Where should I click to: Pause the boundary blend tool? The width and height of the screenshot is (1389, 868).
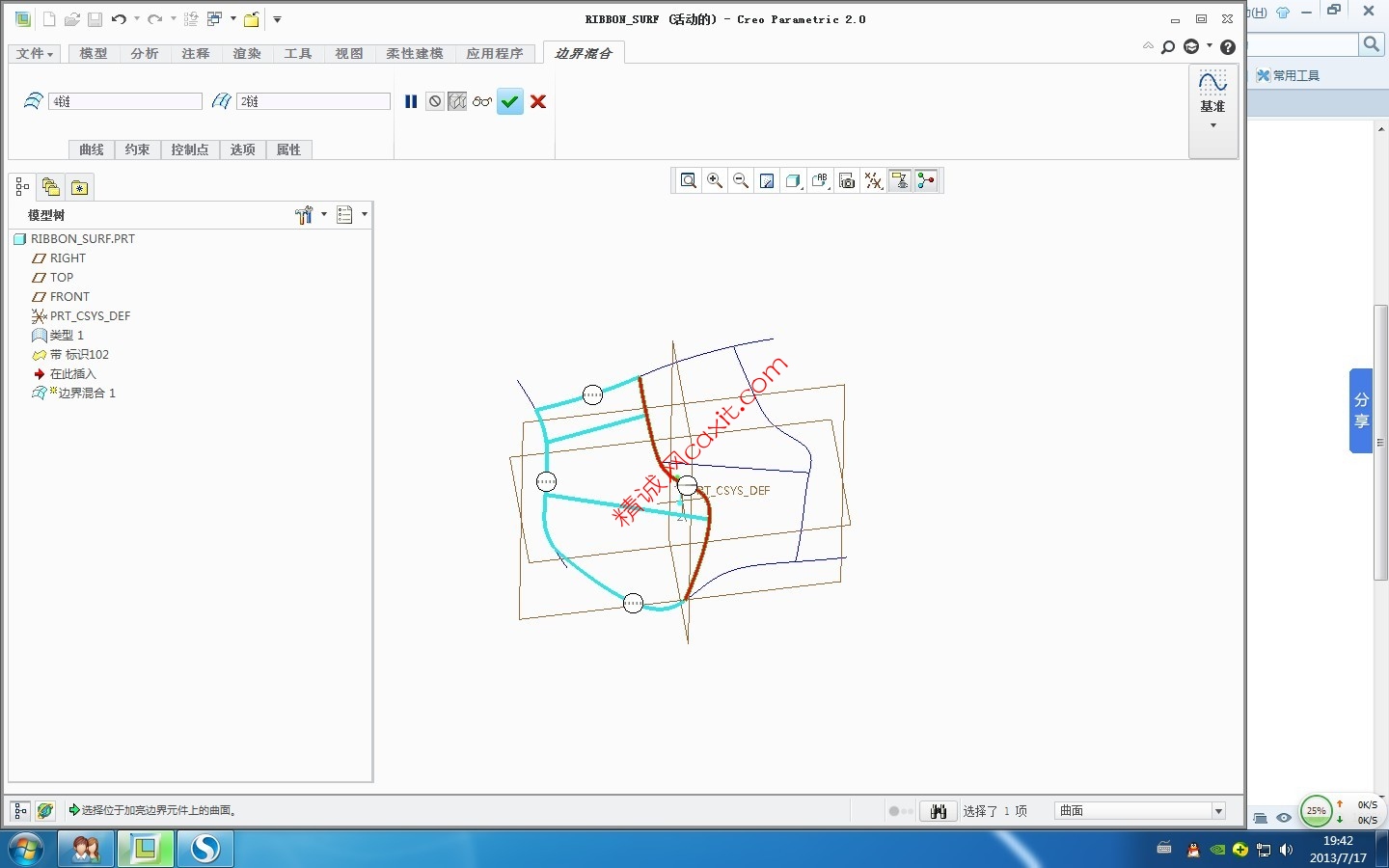[x=411, y=101]
